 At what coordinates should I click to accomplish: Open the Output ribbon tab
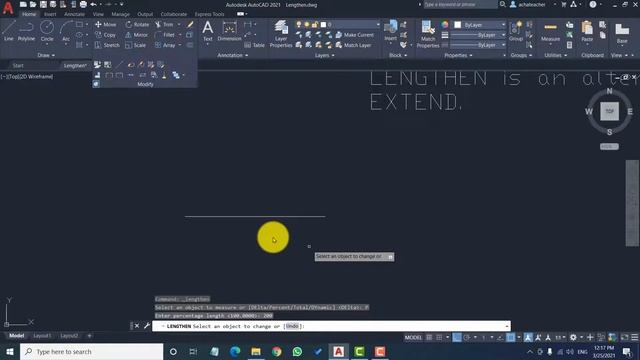[x=145, y=14]
